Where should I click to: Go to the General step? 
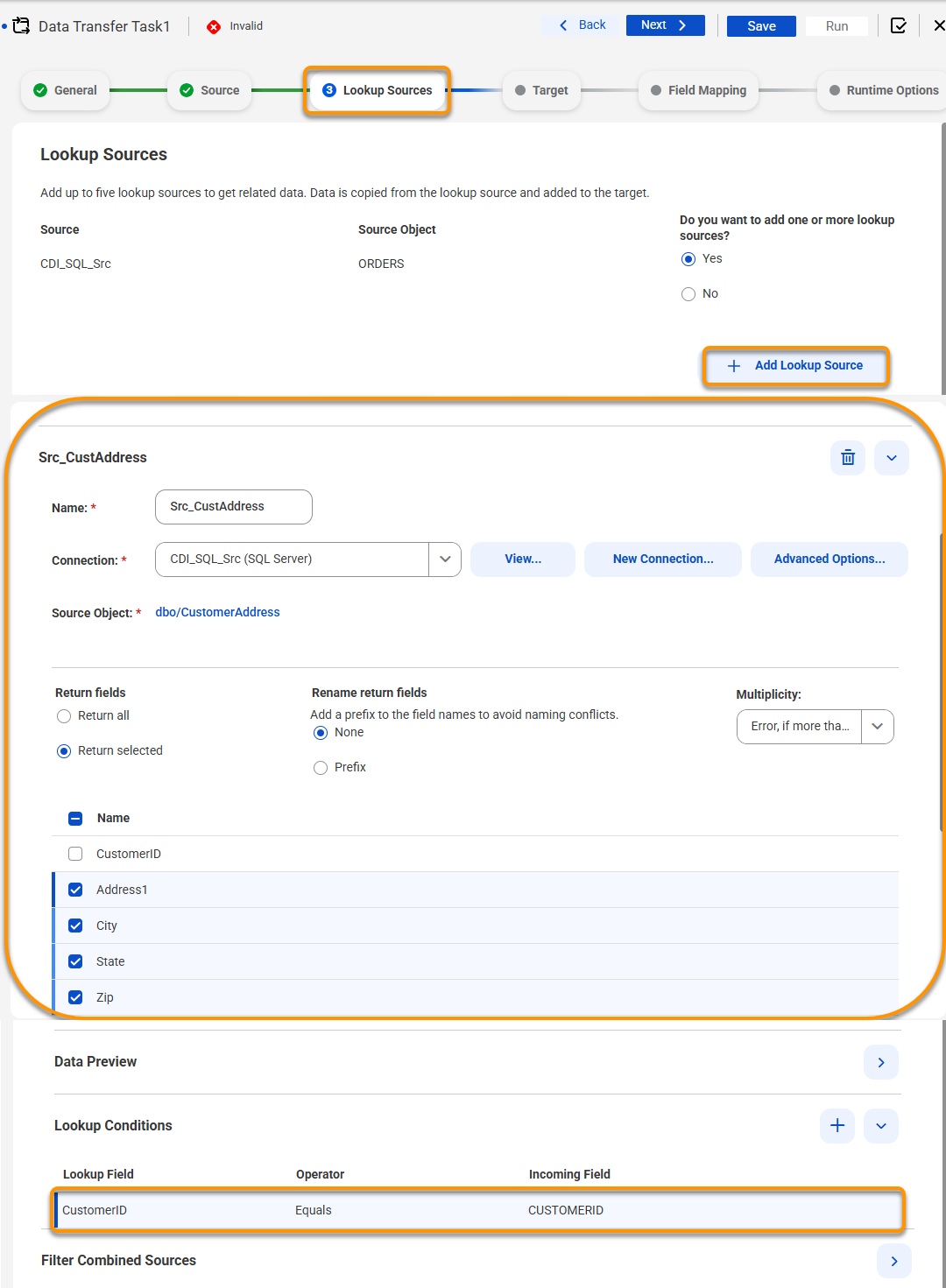coord(65,90)
